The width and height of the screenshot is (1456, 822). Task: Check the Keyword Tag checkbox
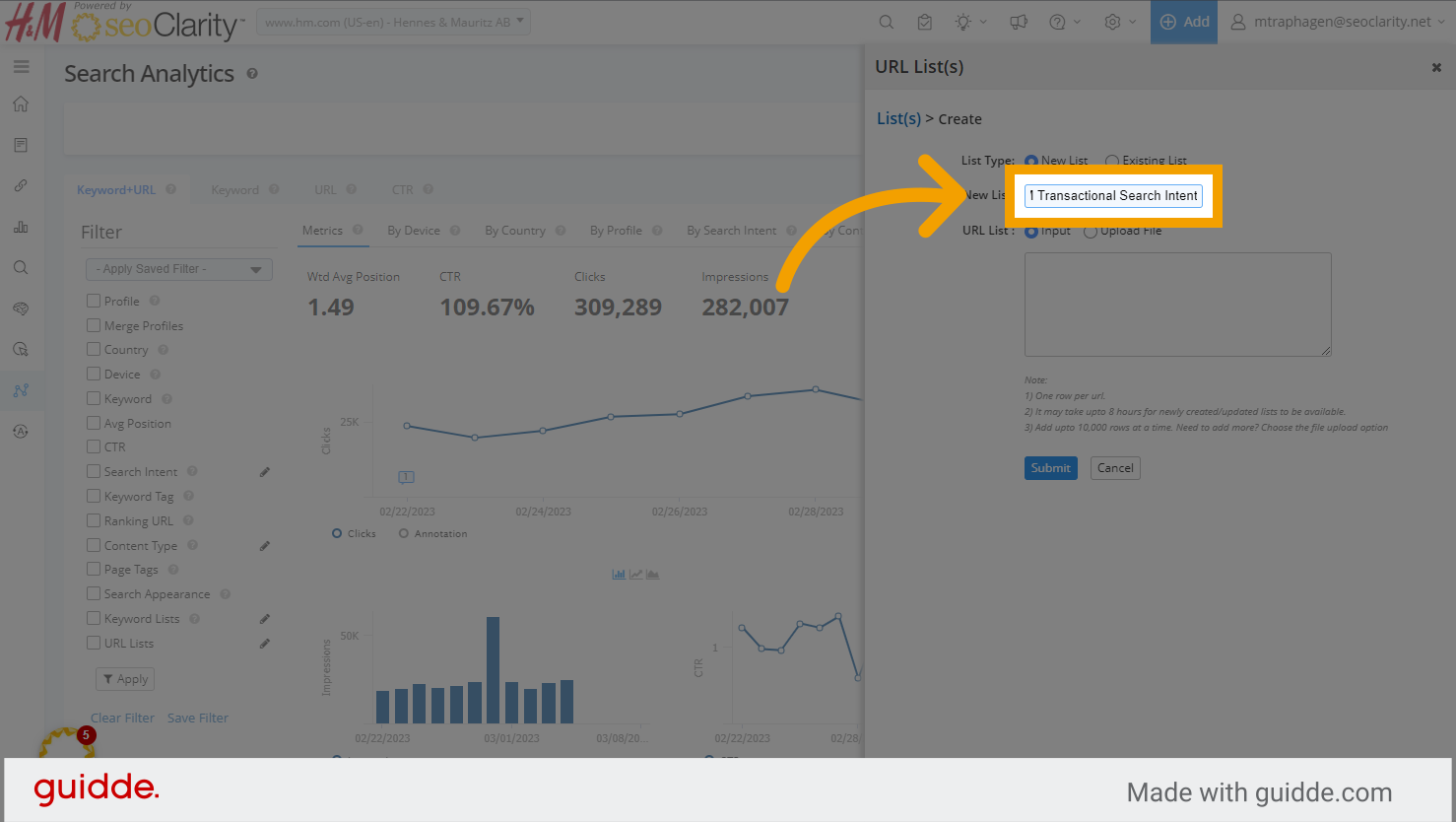[x=94, y=496]
